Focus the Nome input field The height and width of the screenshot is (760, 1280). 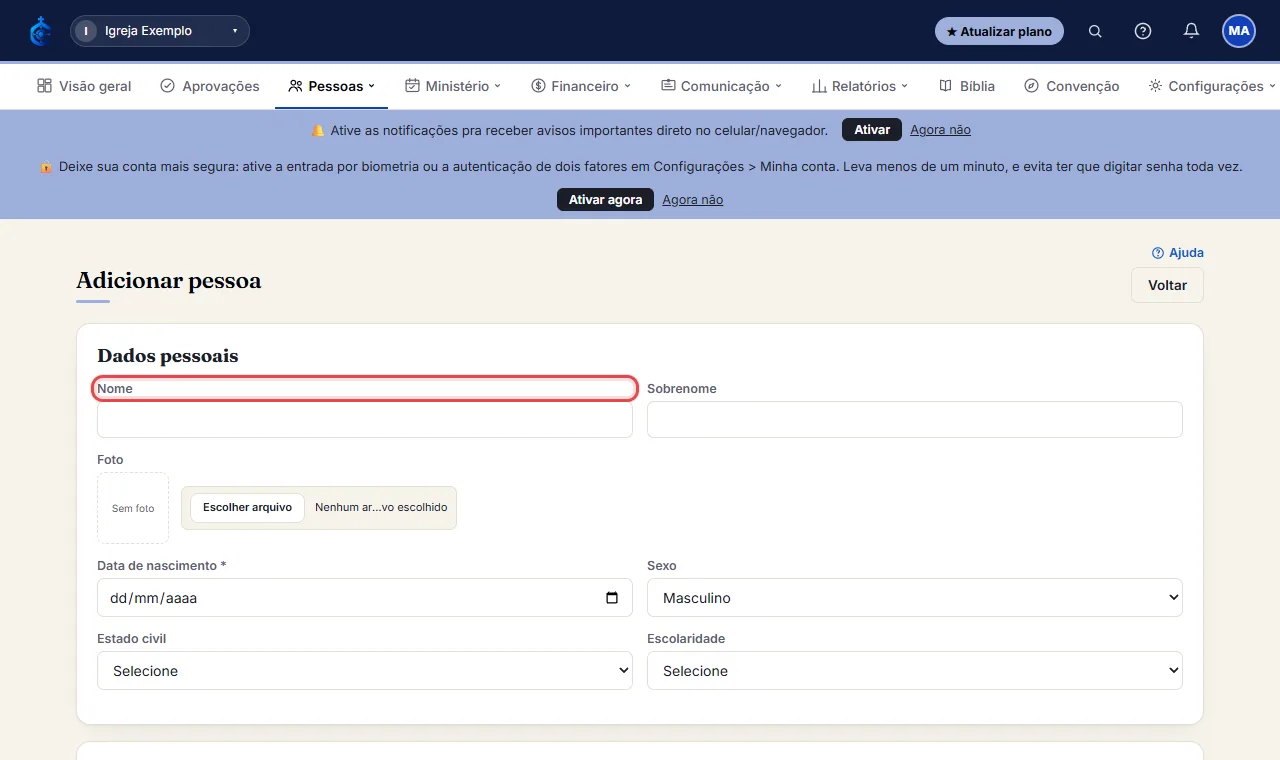tap(365, 420)
